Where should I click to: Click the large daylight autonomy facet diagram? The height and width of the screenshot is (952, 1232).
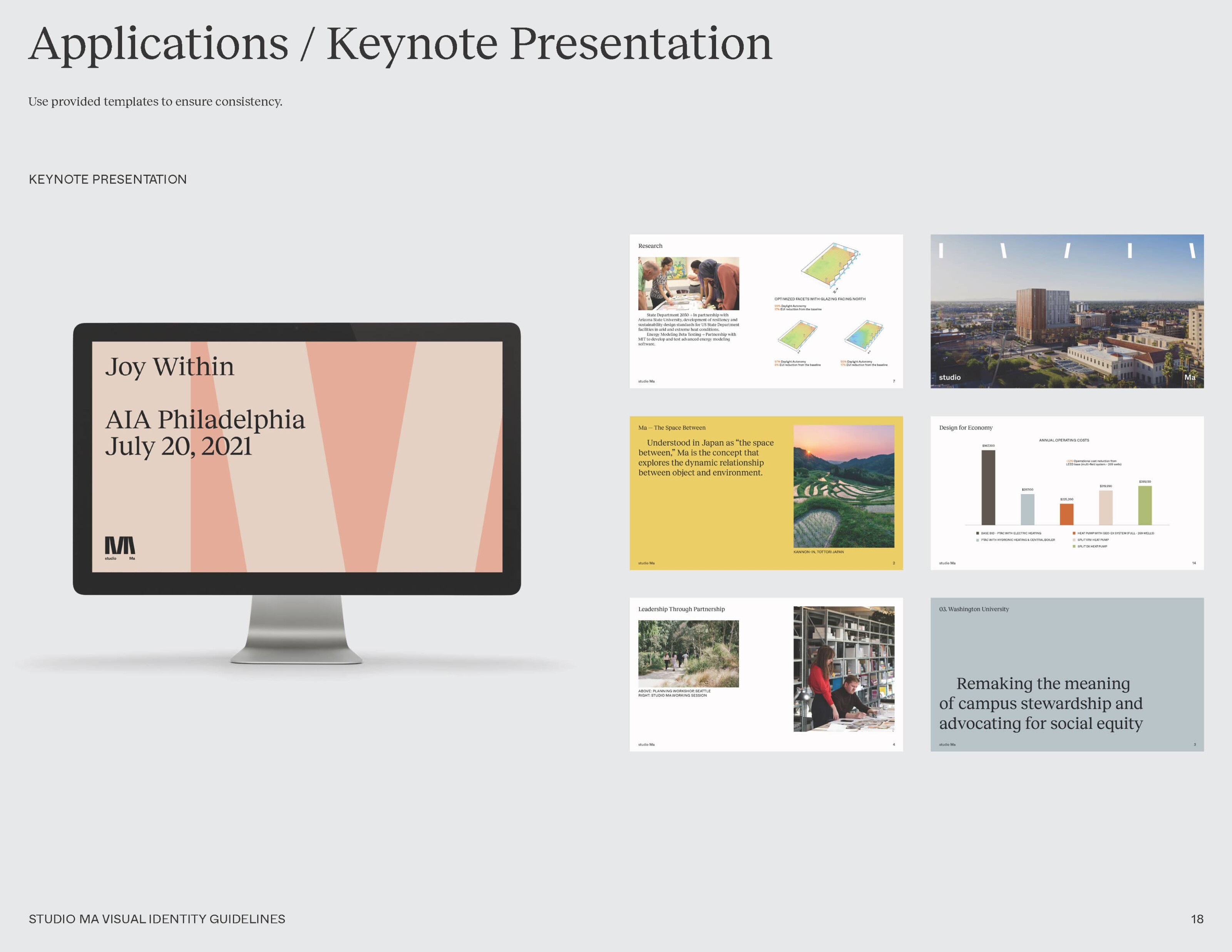click(829, 265)
